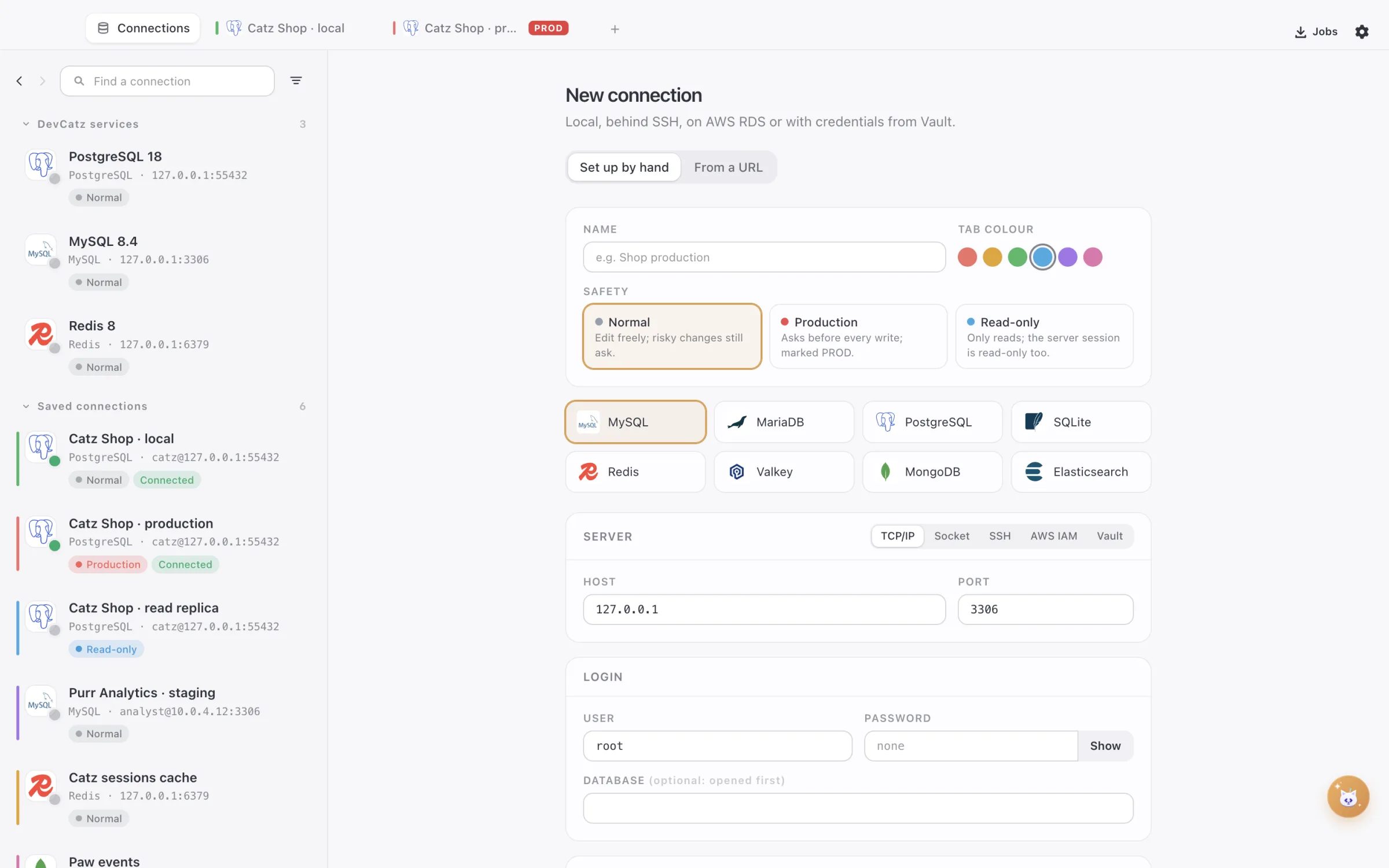Collapse the DevCatz services group
The width and height of the screenshot is (1389, 868).
click(26, 124)
